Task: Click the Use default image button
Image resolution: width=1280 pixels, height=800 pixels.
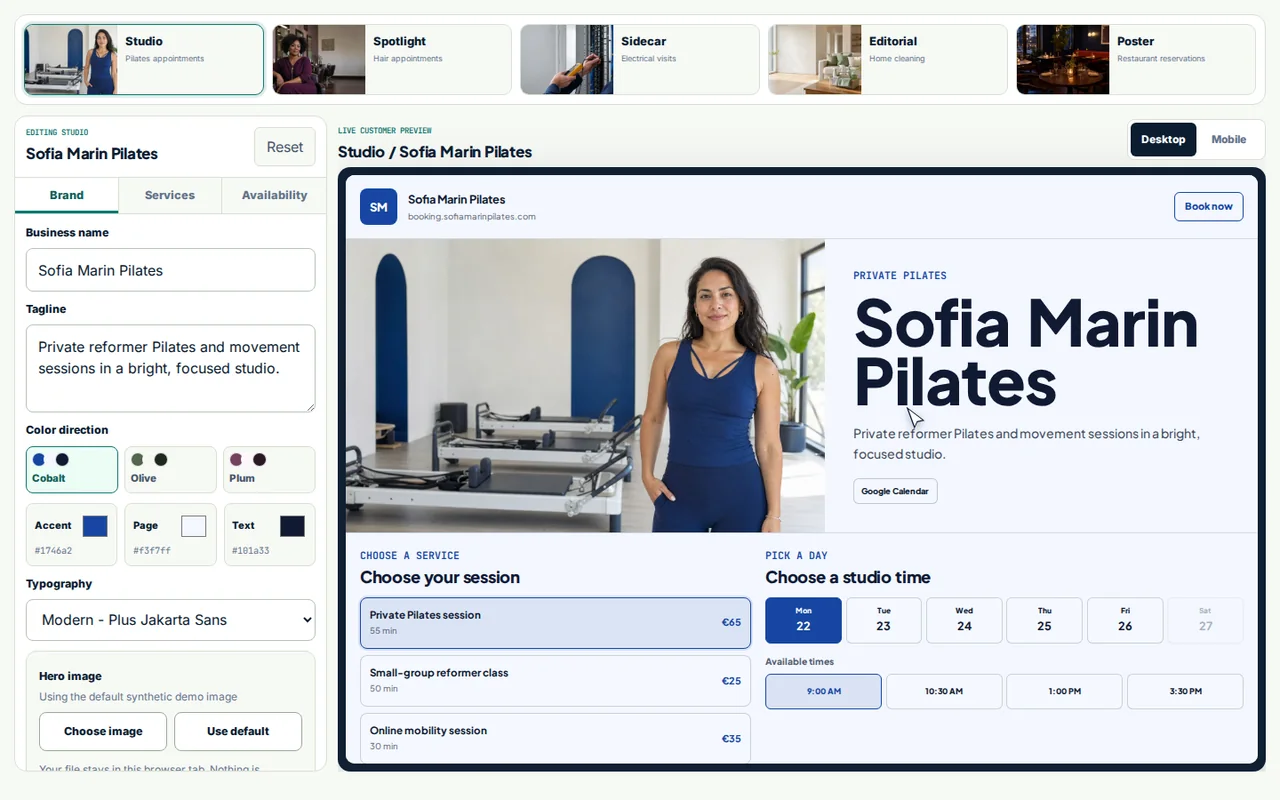Action: (238, 731)
